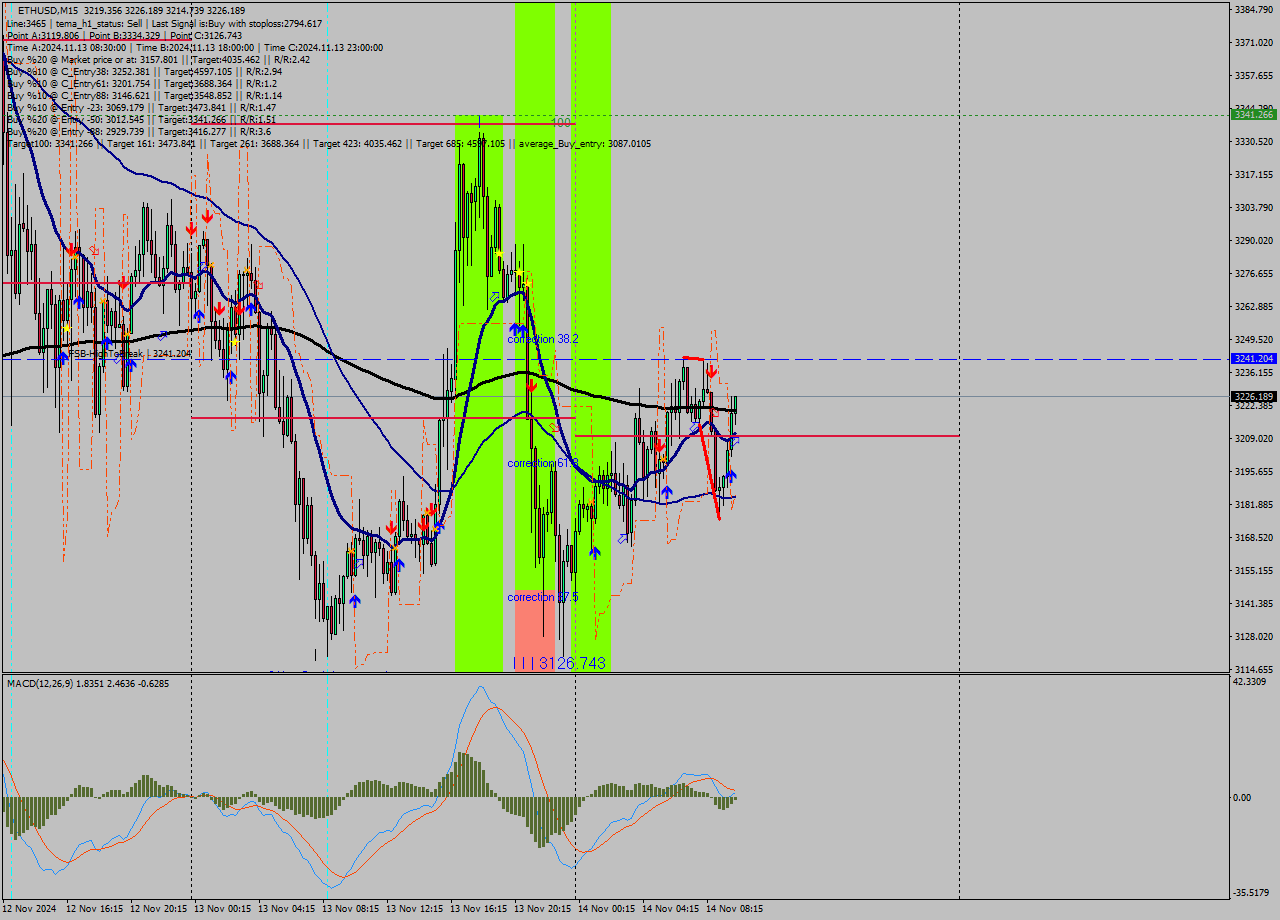The image size is (1280, 920).
Task: Select the '13 Nov 16:15' time label
Action: (478, 909)
